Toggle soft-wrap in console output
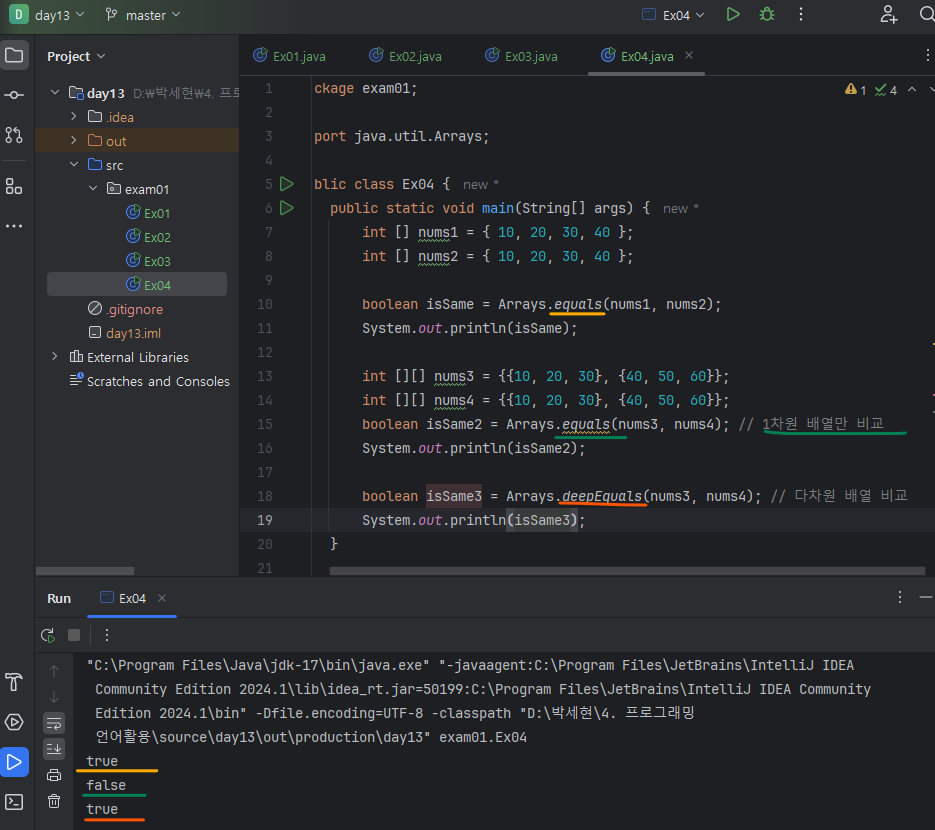Screen dimensions: 935x830 point(54,722)
